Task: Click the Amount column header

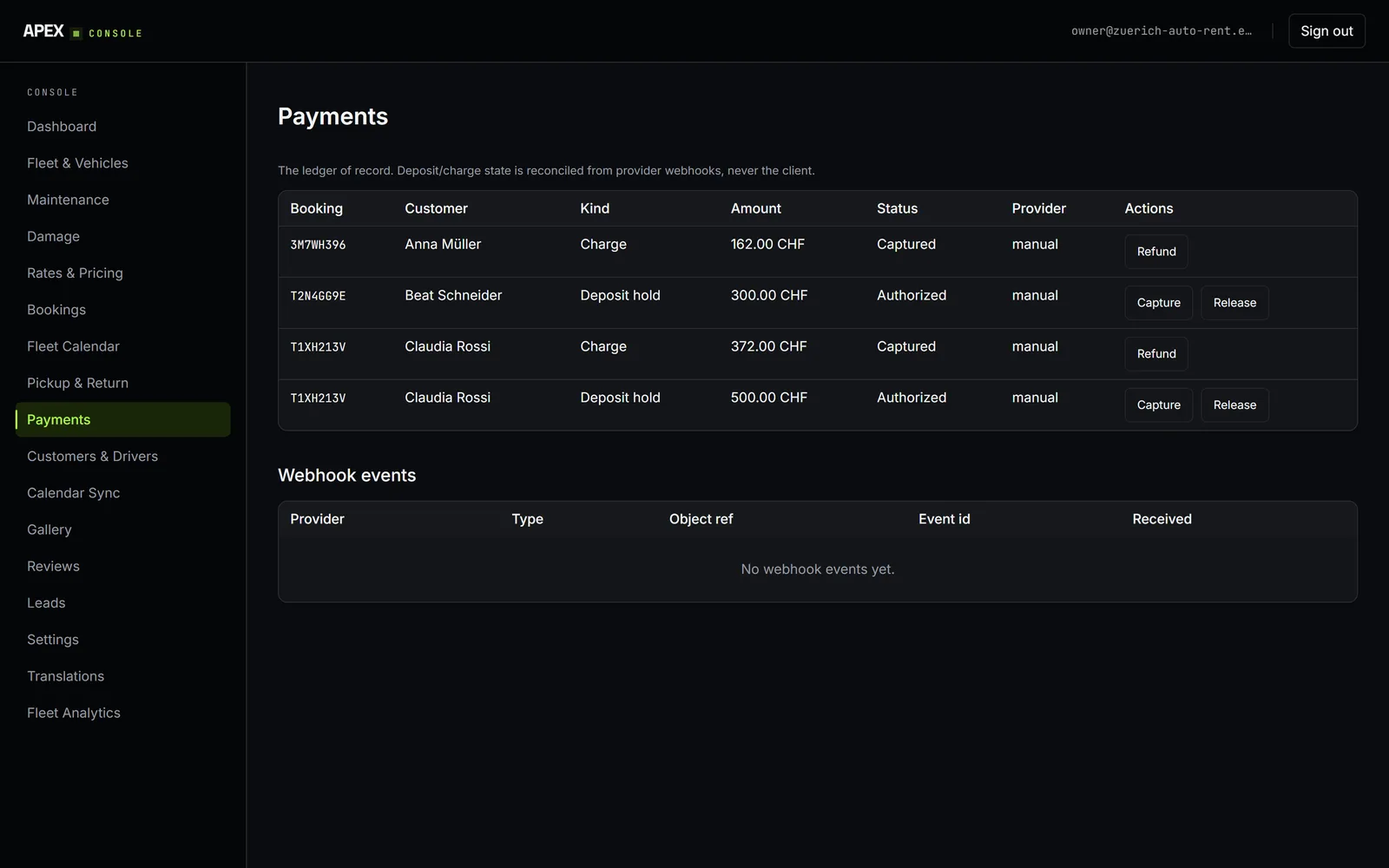Action: pos(755,208)
